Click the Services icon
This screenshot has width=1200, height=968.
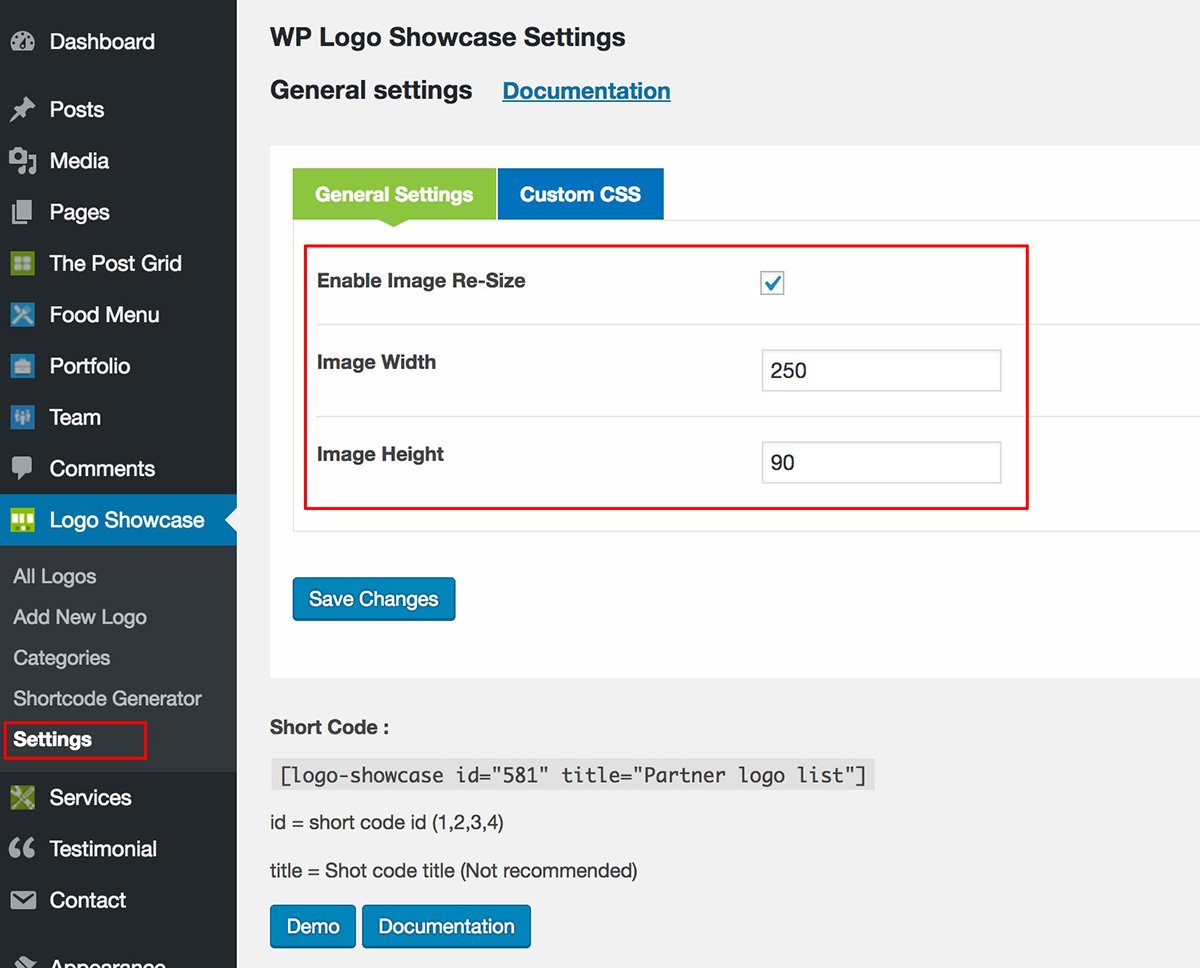(22, 798)
